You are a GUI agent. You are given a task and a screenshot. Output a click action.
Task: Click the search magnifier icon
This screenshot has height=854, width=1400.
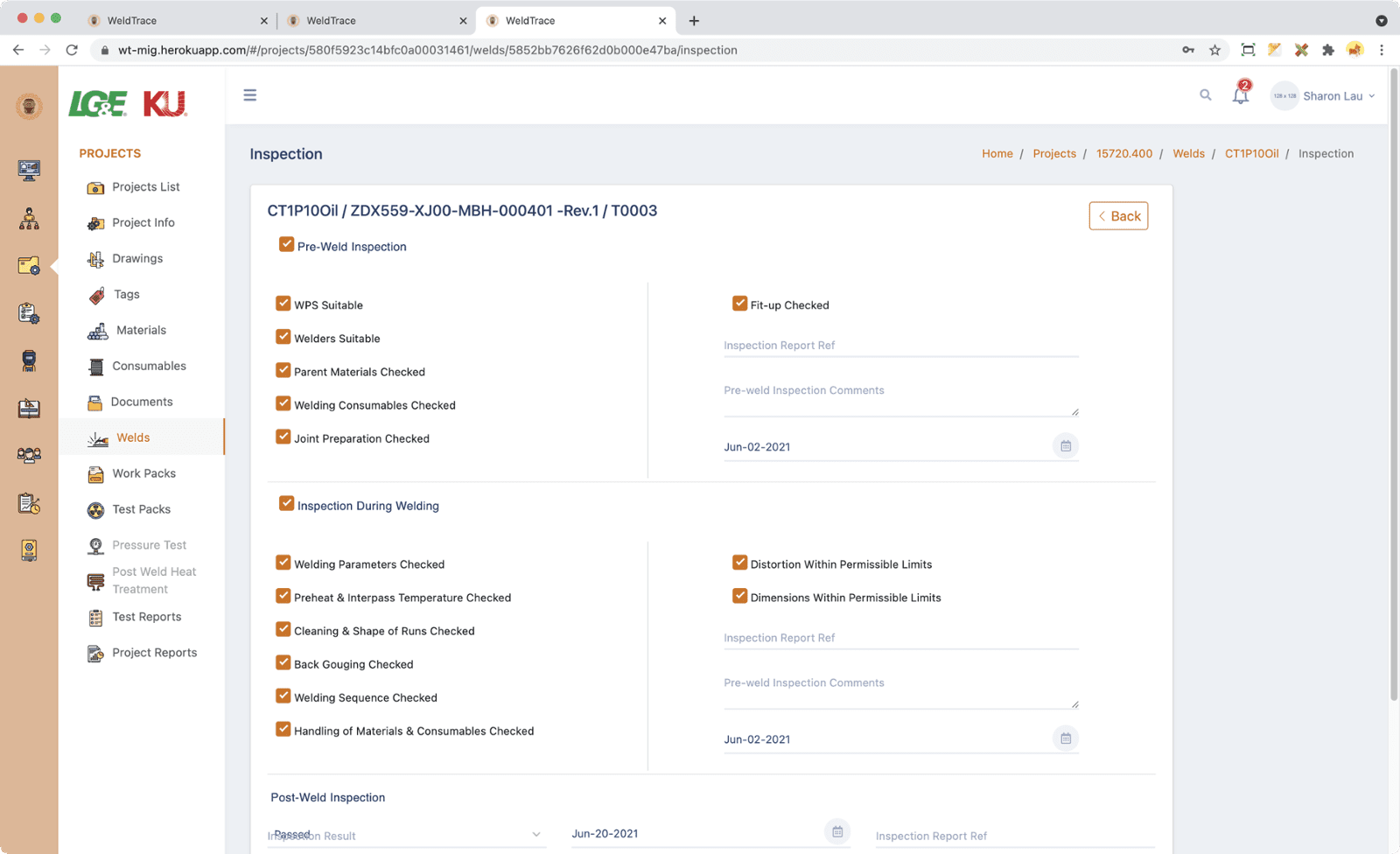pos(1205,95)
